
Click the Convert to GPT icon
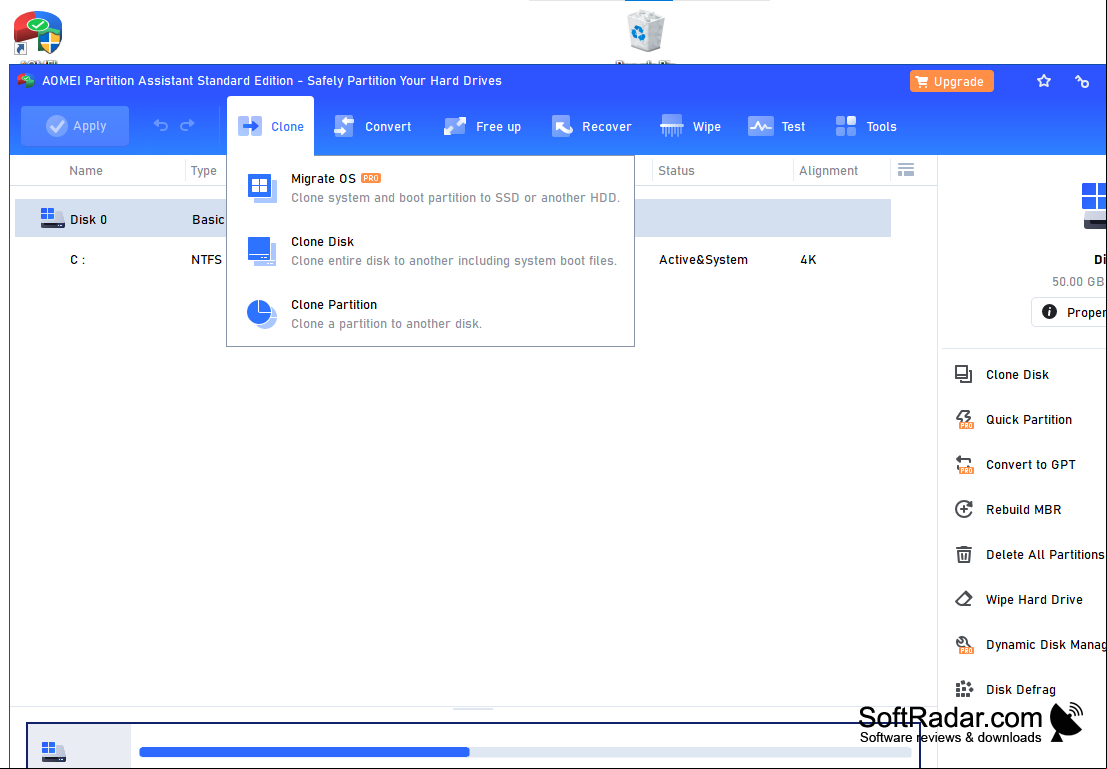964,465
